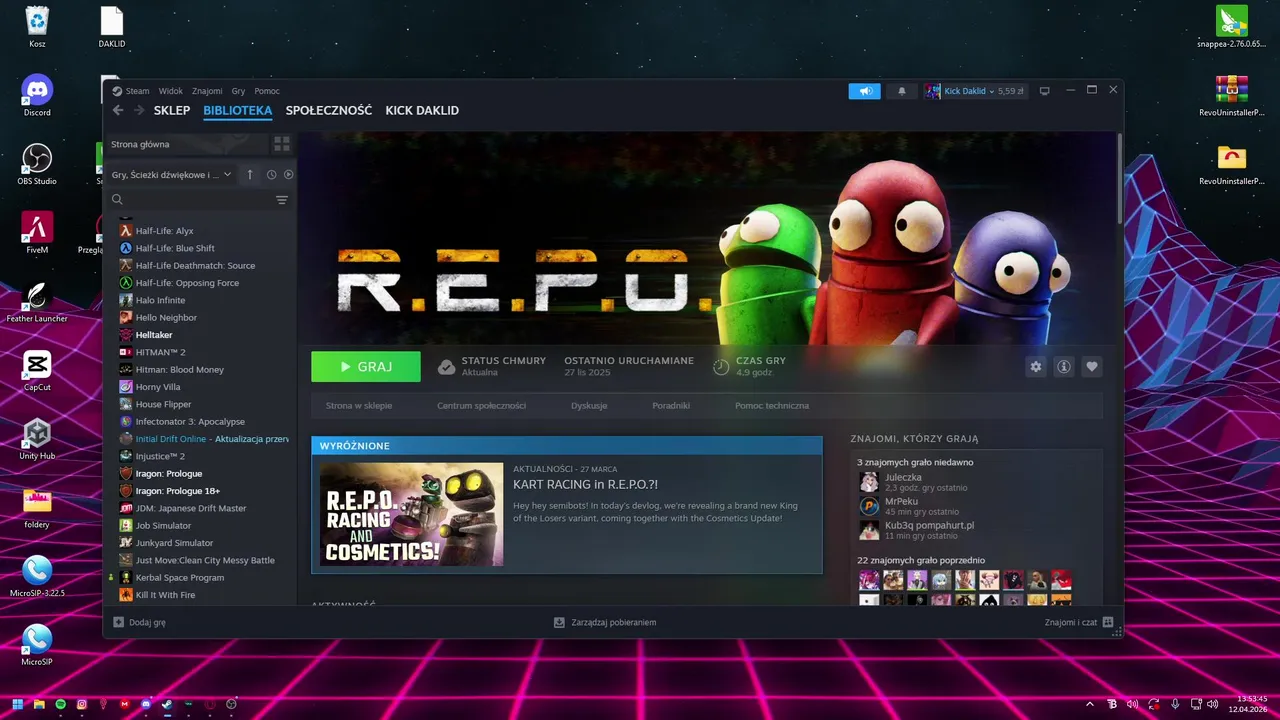
Task: Click the microphone icon in system tray
Action: (x=1175, y=704)
